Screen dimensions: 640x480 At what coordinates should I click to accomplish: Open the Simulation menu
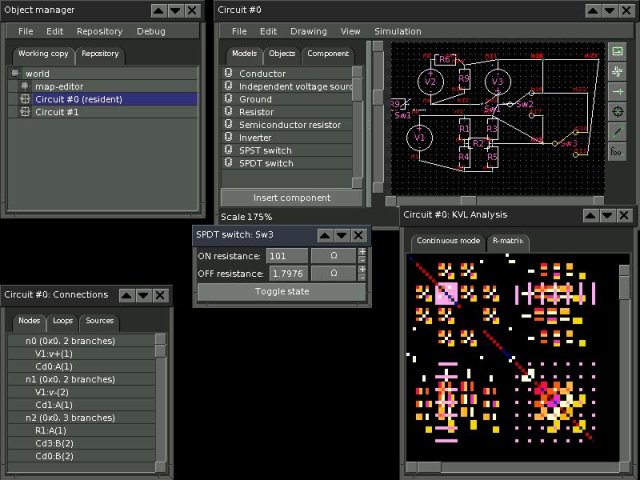click(398, 31)
